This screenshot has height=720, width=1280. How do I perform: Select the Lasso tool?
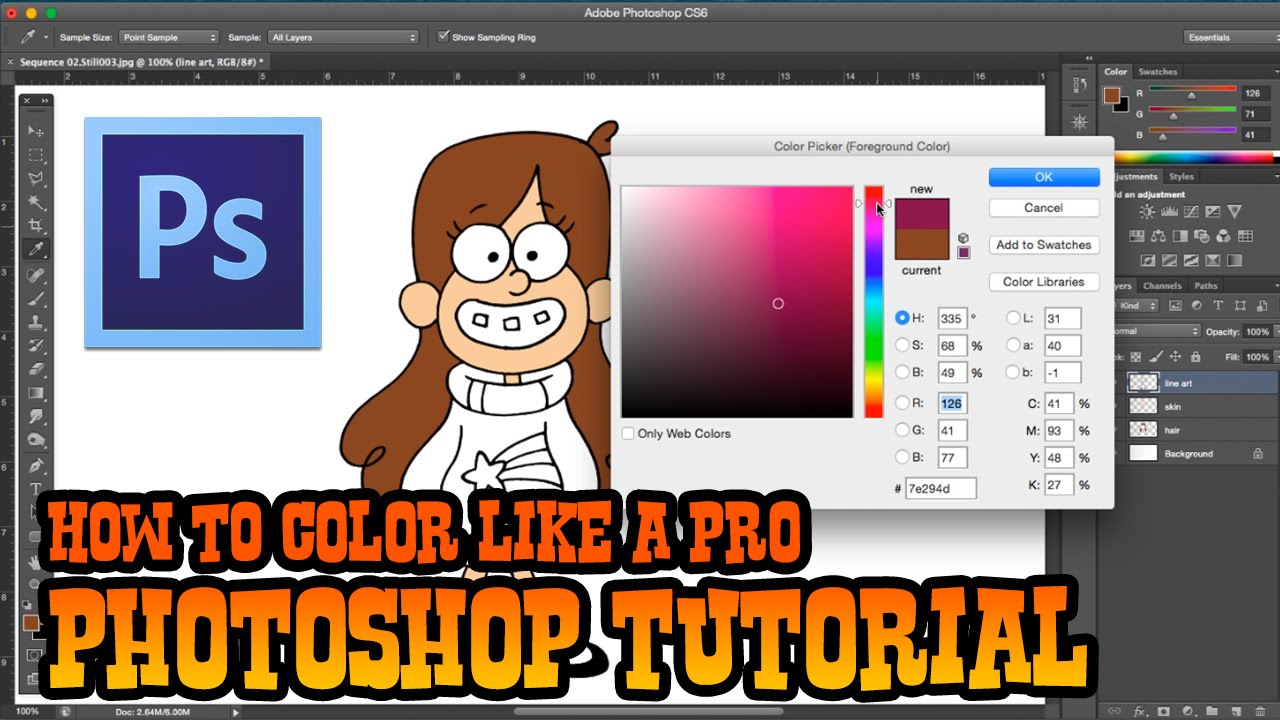coord(36,179)
